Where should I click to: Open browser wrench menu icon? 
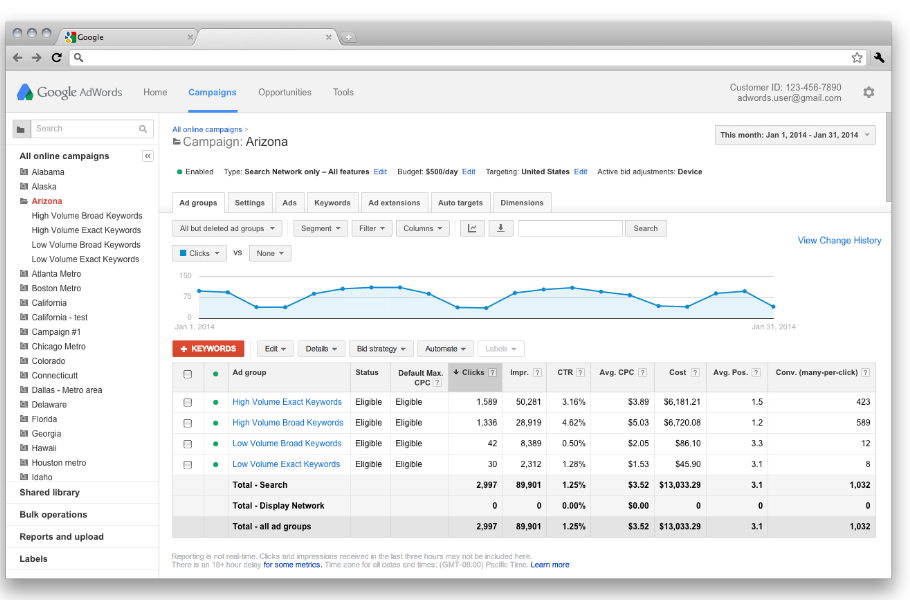[x=879, y=58]
